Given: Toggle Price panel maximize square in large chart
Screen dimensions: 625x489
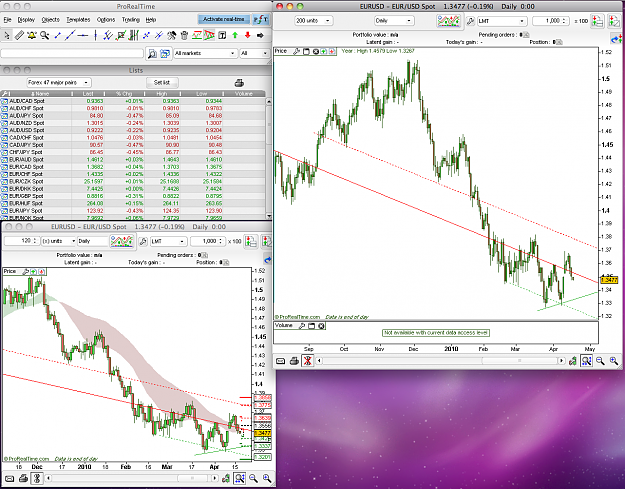Looking at the screenshot, I should click(x=307, y=51).
